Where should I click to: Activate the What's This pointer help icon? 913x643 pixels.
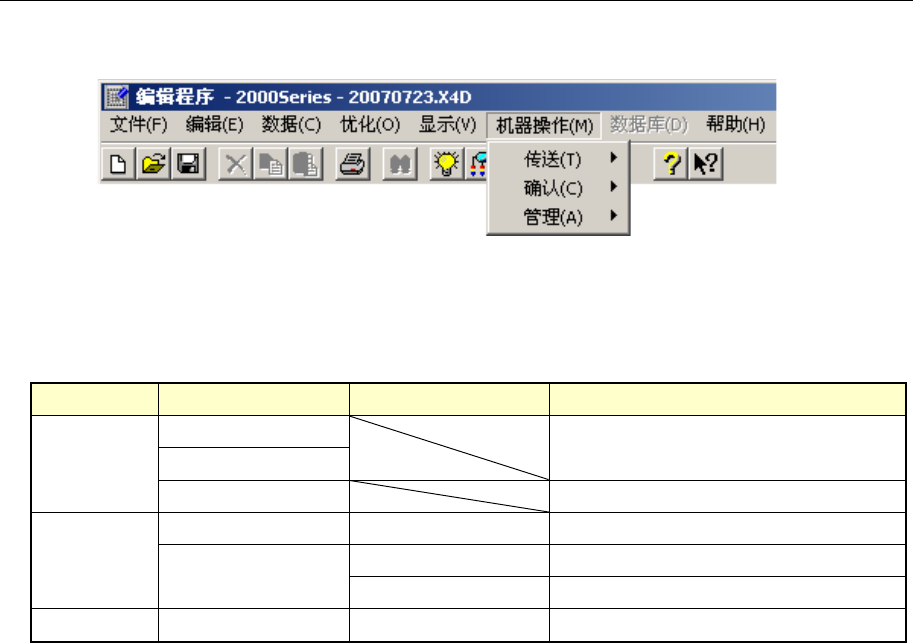point(706,164)
